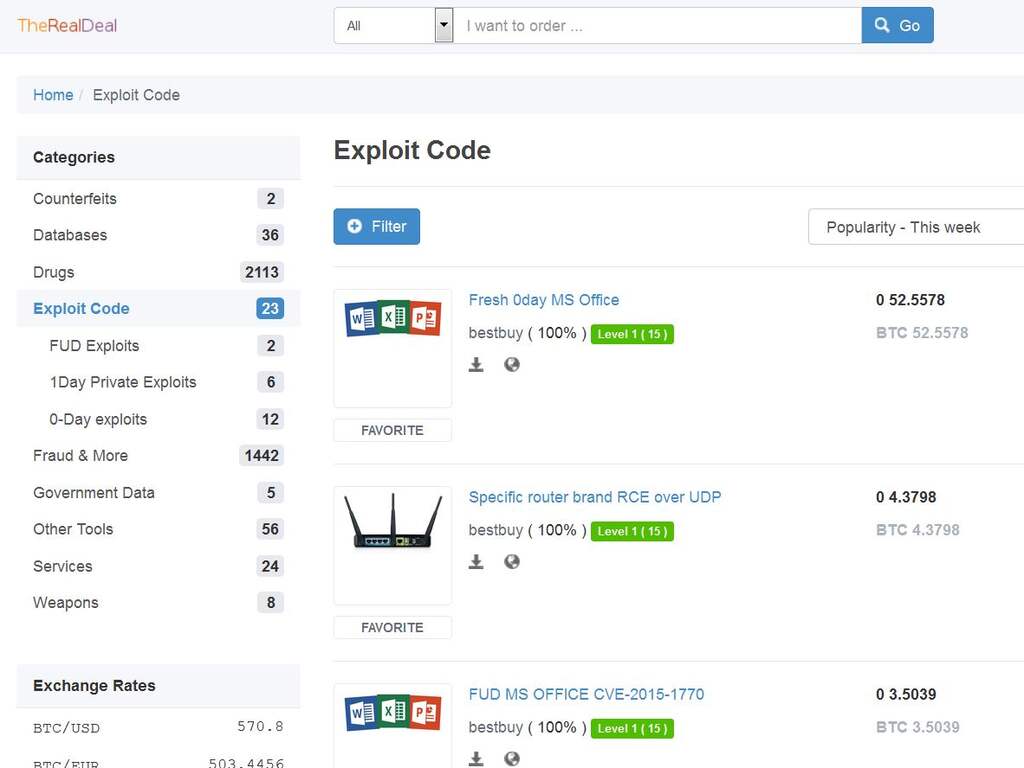Click the download icon under Fresh 0day MS Office
This screenshot has height=768, width=1024.
click(x=476, y=364)
